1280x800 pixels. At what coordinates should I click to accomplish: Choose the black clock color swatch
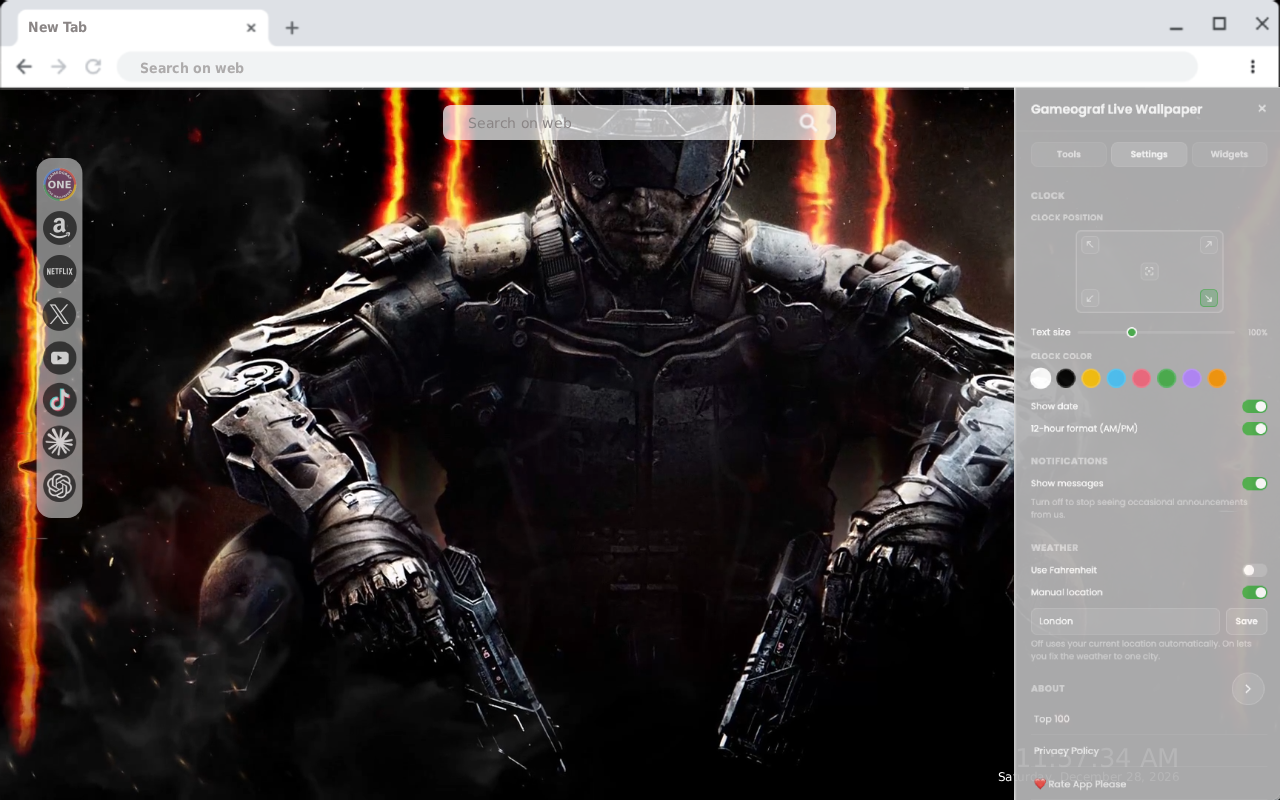(1066, 378)
